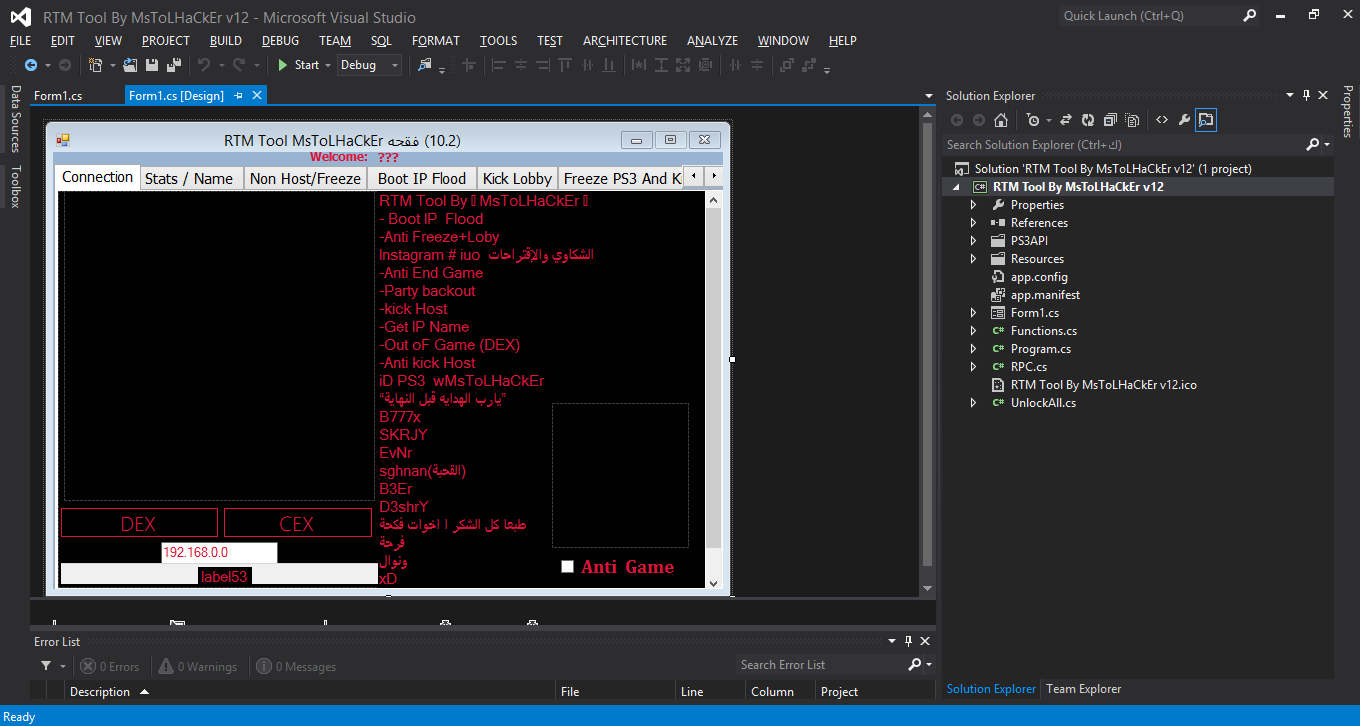Image resolution: width=1360 pixels, height=726 pixels.
Task: Select RPC.cs in Solution Explorer
Action: coord(1030,367)
